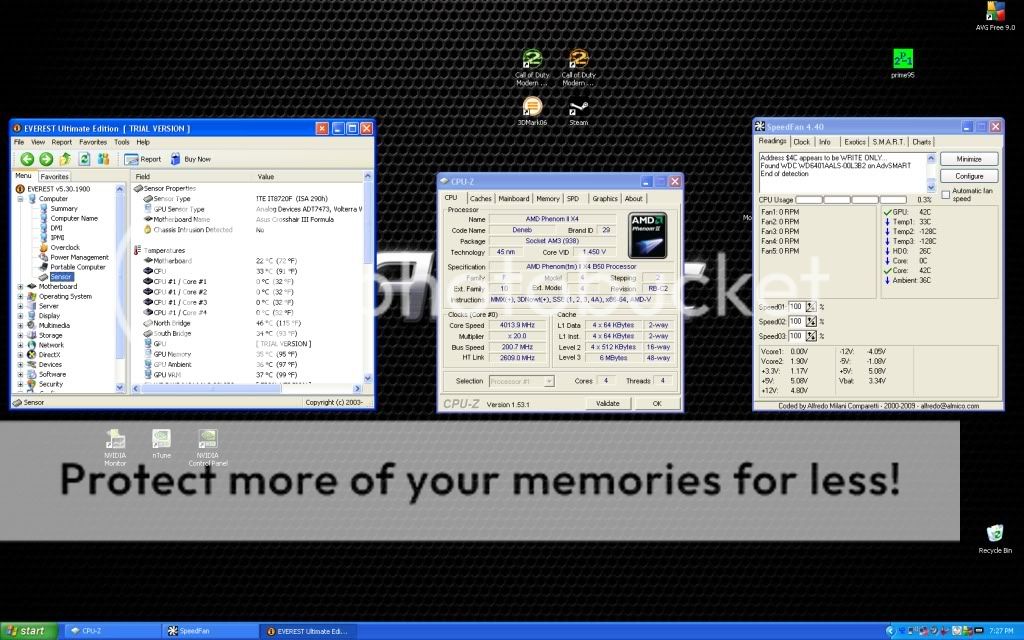Adjust the Speed03 spinner in SpeedFan

coord(810,336)
